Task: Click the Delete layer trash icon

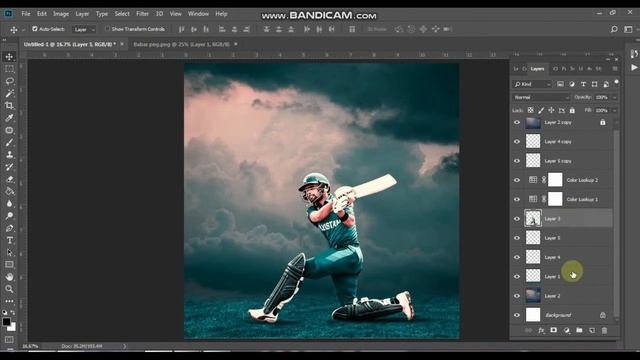Action: point(604,330)
